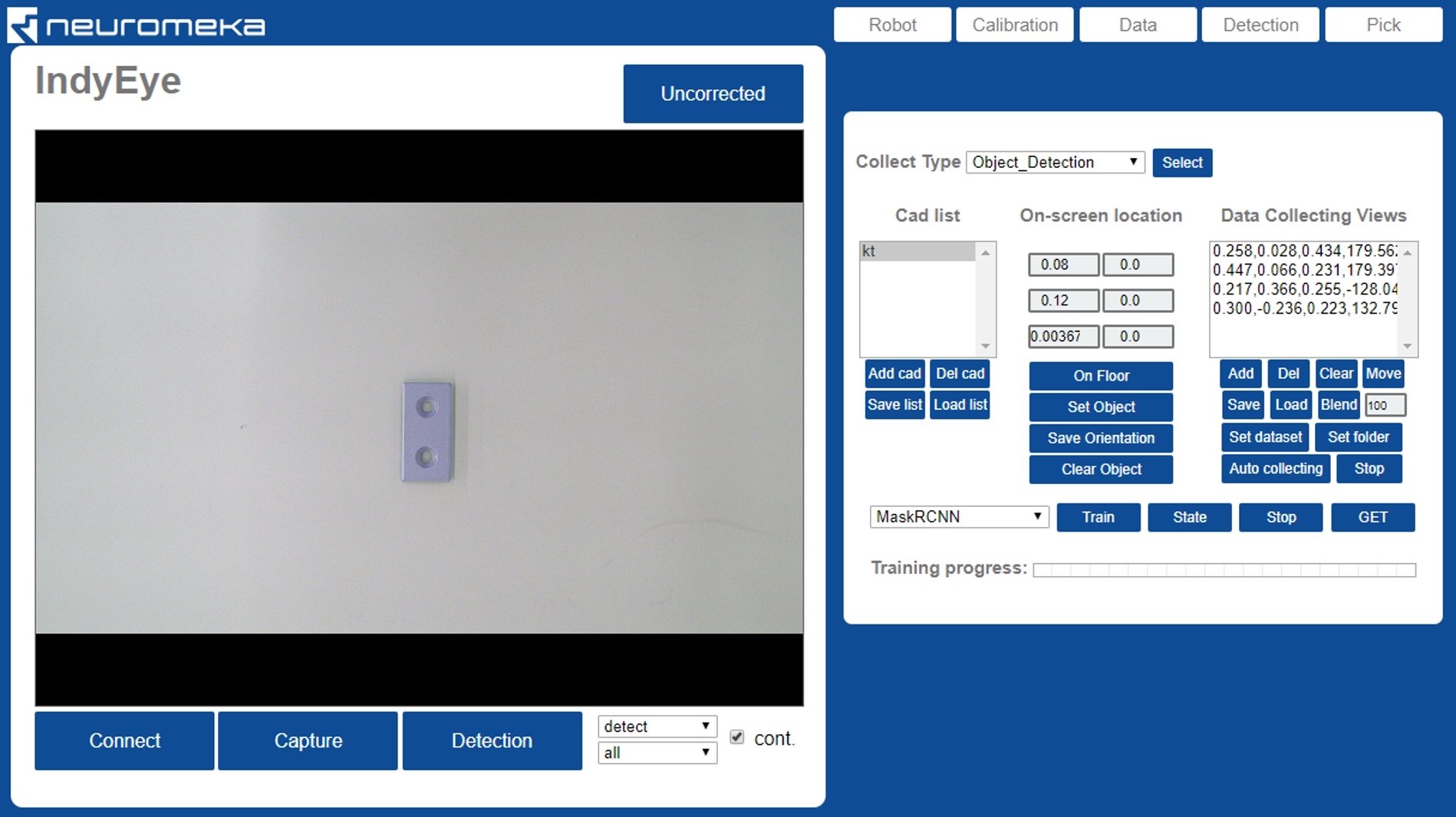Focus the 0.08 location field
Image resolution: width=1456 pixels, height=817 pixels.
1063,265
